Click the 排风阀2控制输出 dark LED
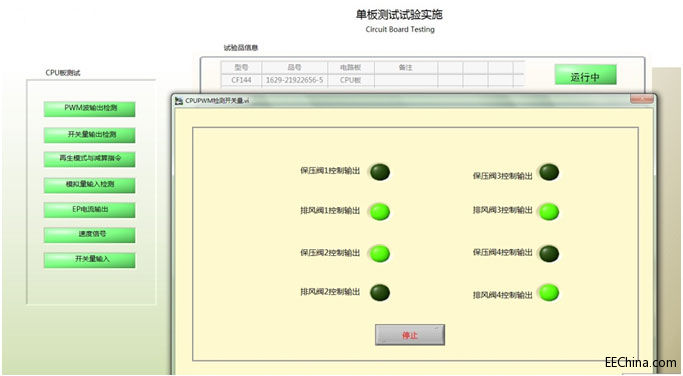683x376 pixels. pyautogui.click(x=380, y=292)
